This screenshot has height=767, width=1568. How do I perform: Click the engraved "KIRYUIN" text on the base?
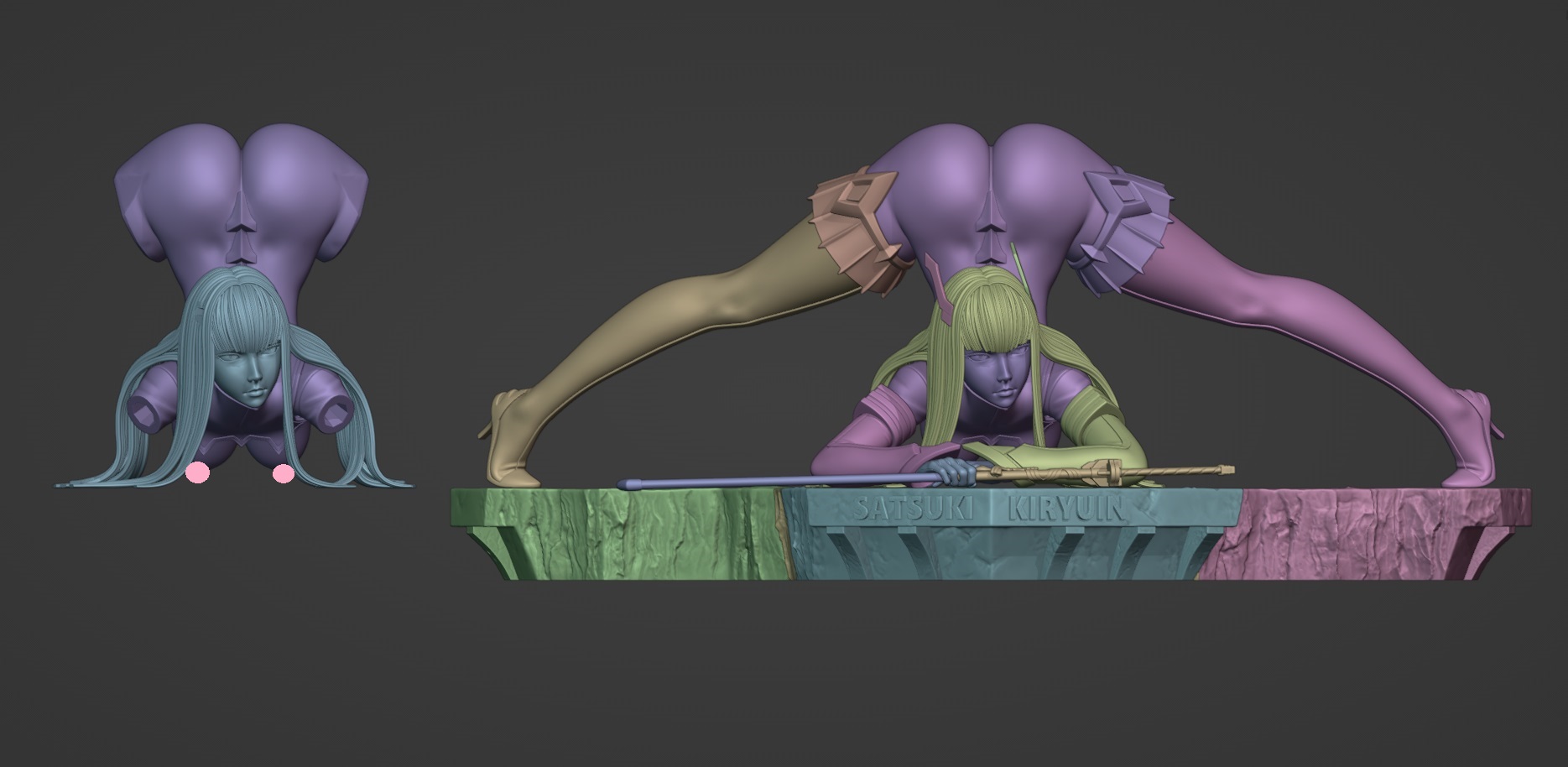tap(1067, 509)
